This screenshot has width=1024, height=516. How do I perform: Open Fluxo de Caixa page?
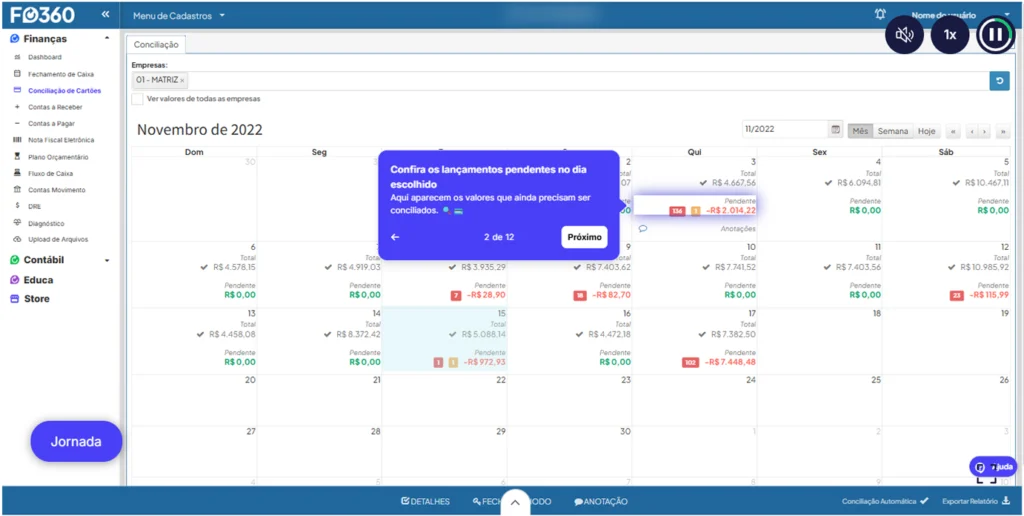coord(50,174)
